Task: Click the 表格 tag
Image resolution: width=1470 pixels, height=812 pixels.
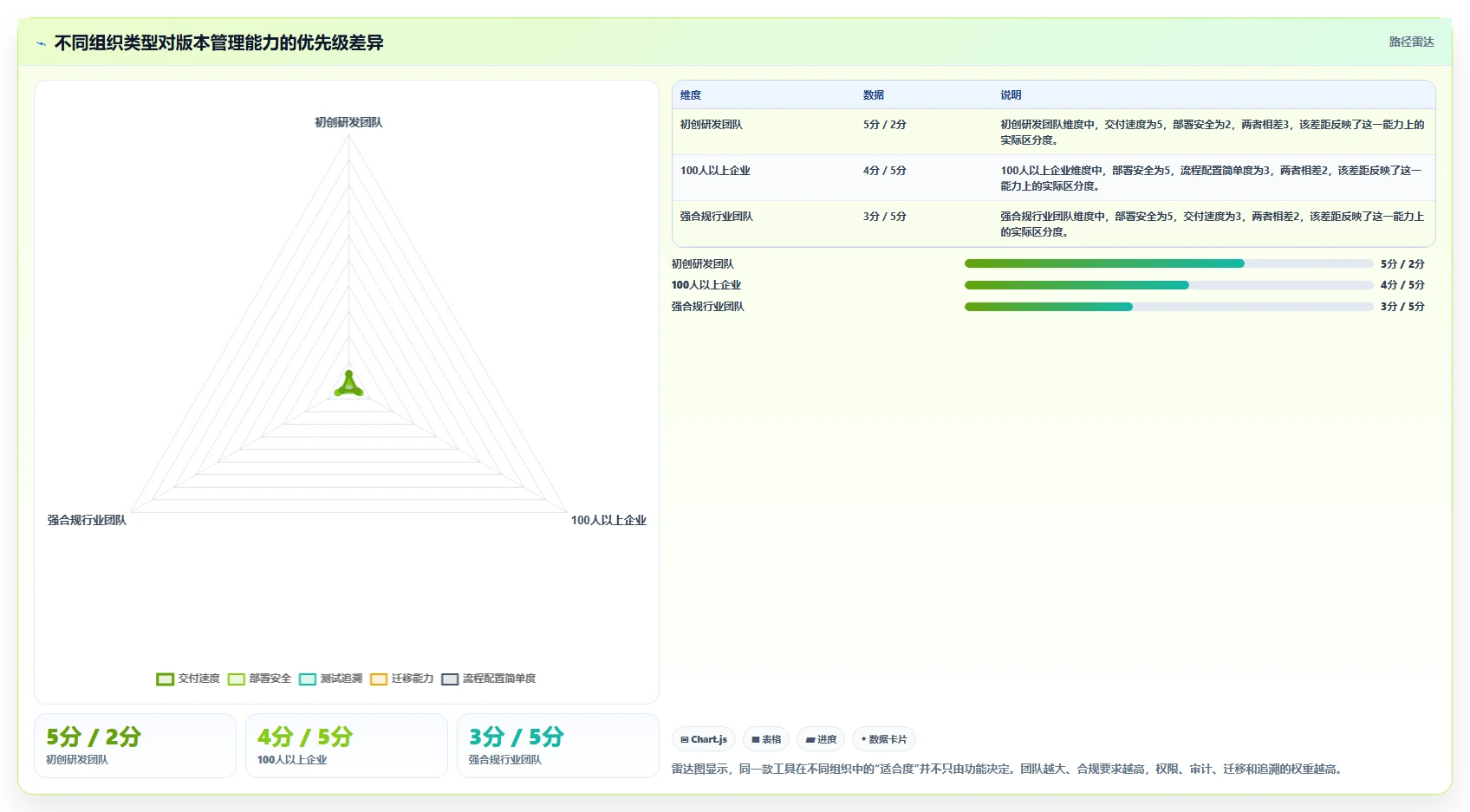Action: coord(766,739)
